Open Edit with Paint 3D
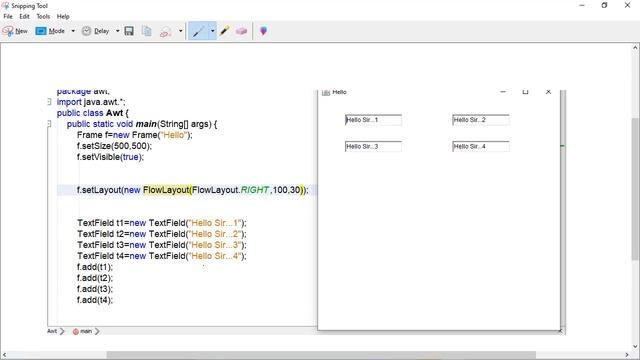This screenshot has height=360, width=640. (263, 31)
